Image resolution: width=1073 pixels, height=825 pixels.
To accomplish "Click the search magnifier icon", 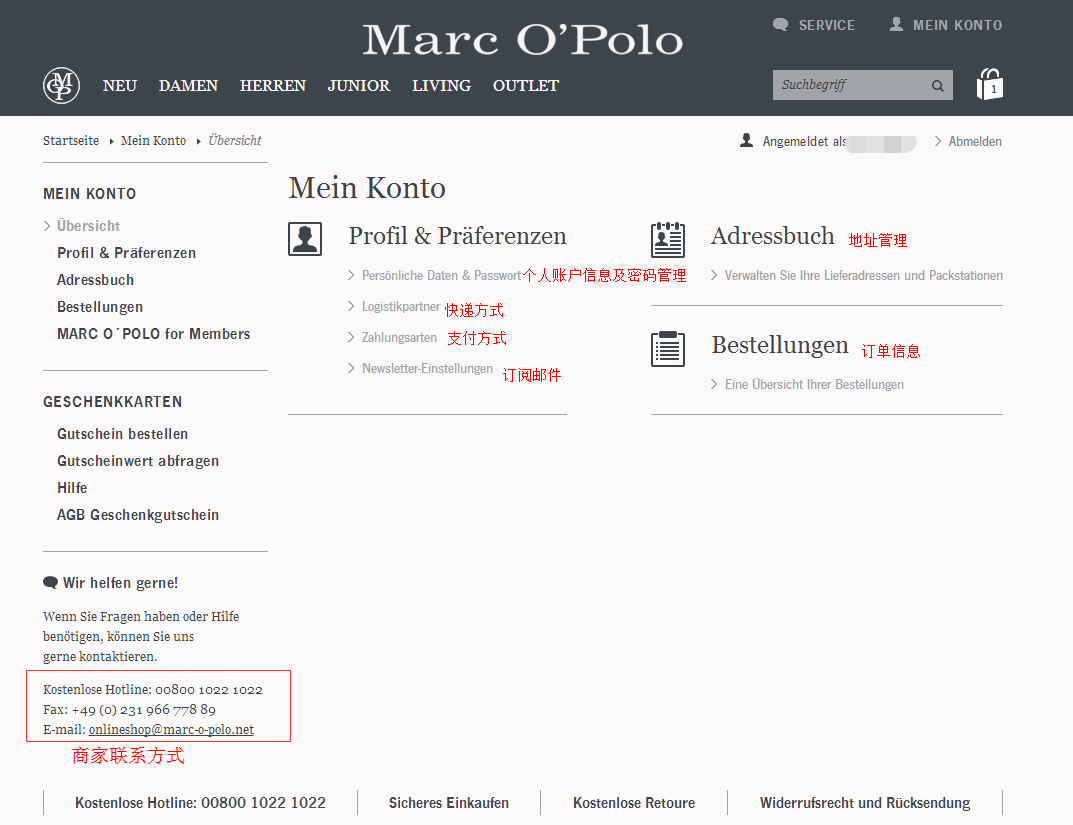I will 937,86.
